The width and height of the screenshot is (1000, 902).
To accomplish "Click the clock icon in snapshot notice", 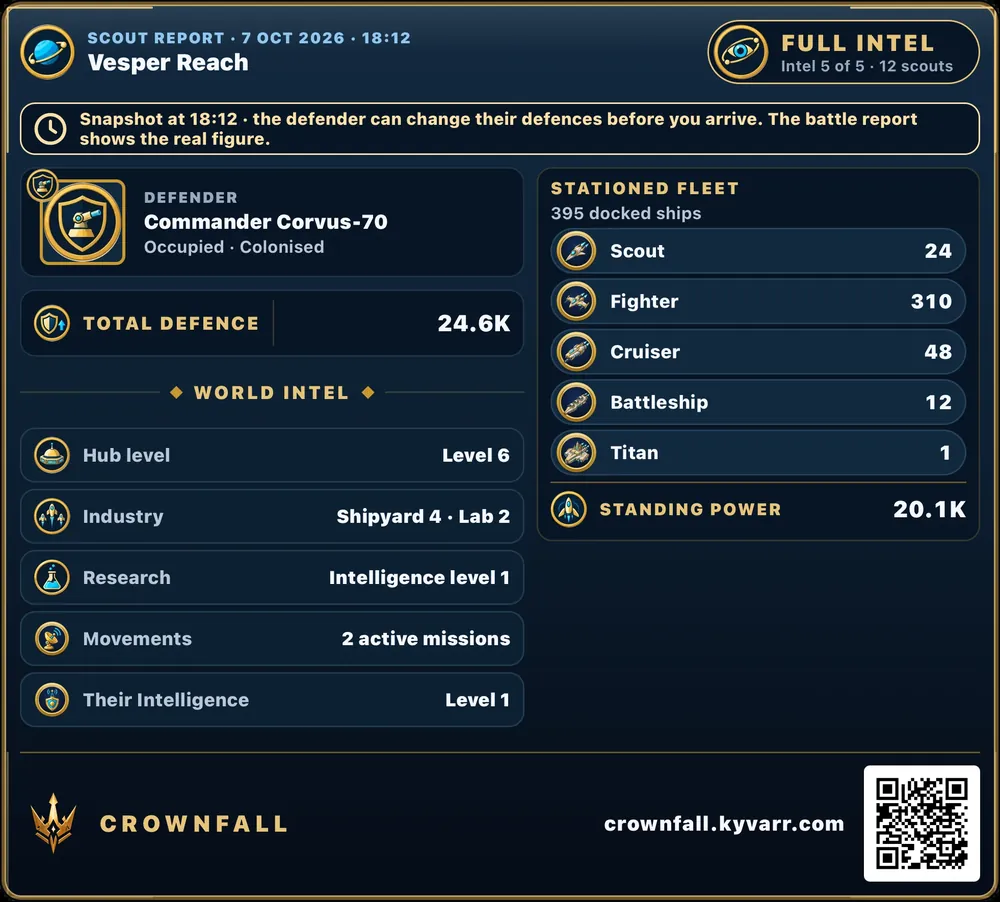I will pos(50,128).
